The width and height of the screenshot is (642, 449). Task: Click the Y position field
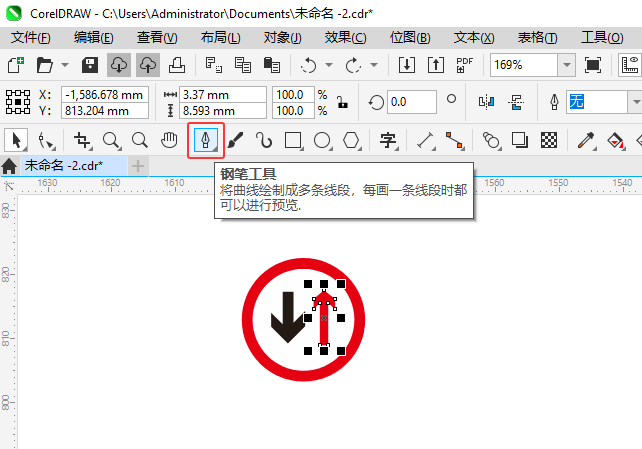tap(105, 111)
